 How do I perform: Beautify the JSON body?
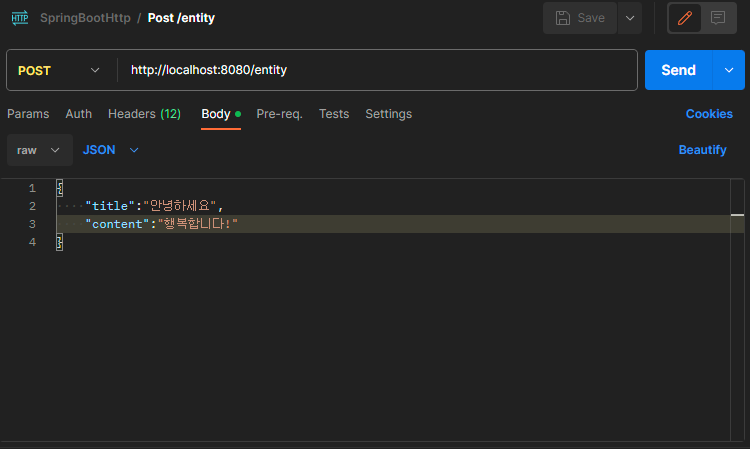coord(702,150)
